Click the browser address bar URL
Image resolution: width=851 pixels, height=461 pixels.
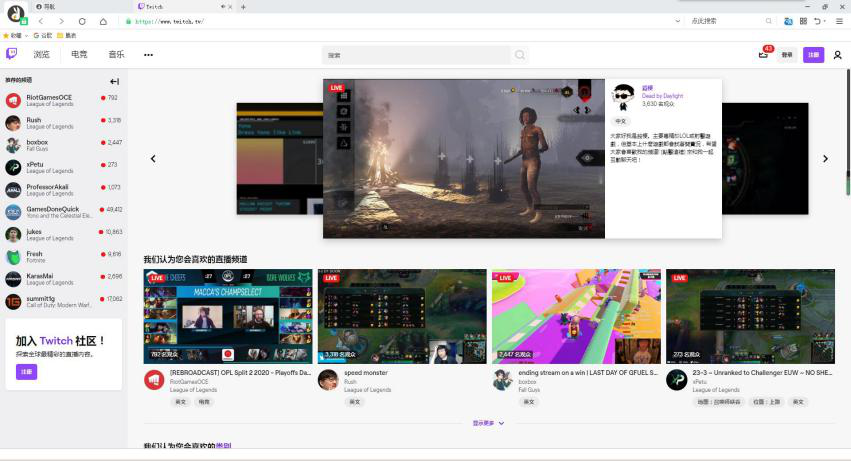[x=169, y=21]
